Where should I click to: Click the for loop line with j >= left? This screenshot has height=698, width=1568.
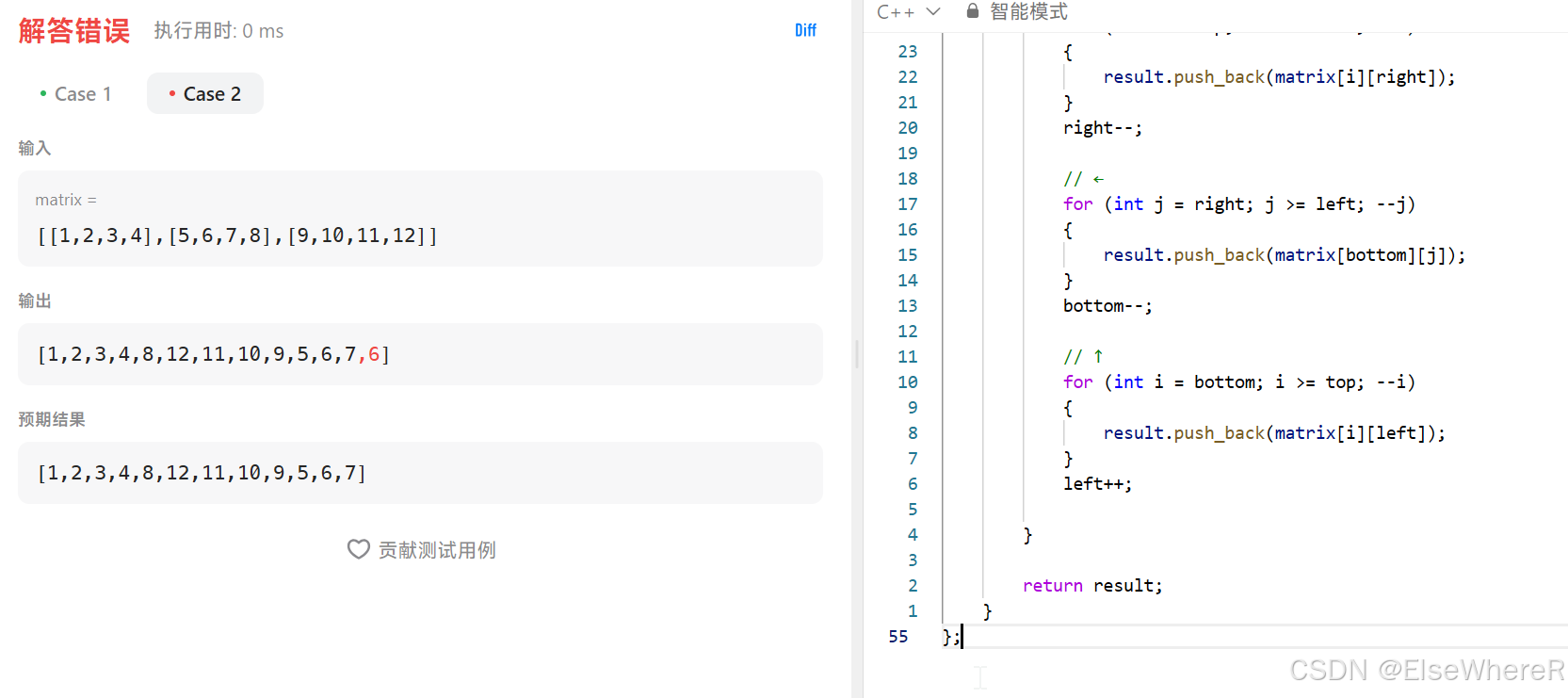(x=1239, y=204)
